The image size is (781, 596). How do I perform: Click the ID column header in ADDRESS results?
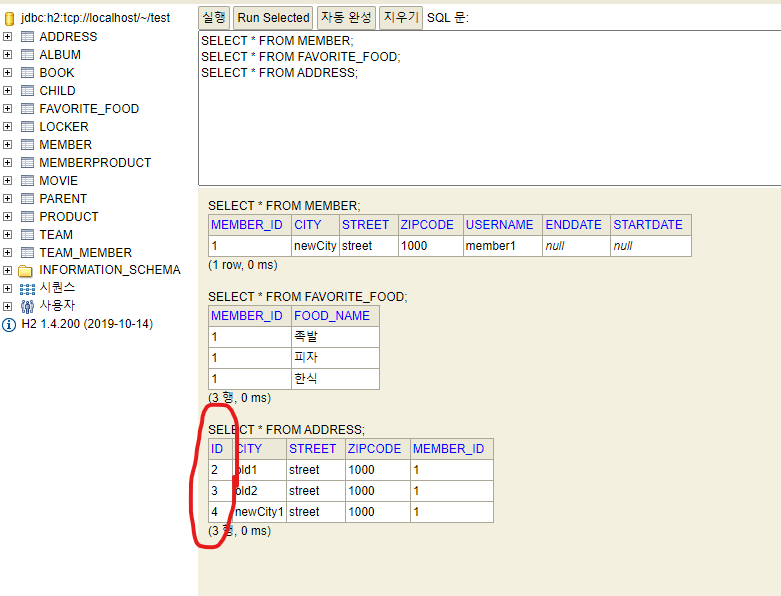[x=220, y=449]
